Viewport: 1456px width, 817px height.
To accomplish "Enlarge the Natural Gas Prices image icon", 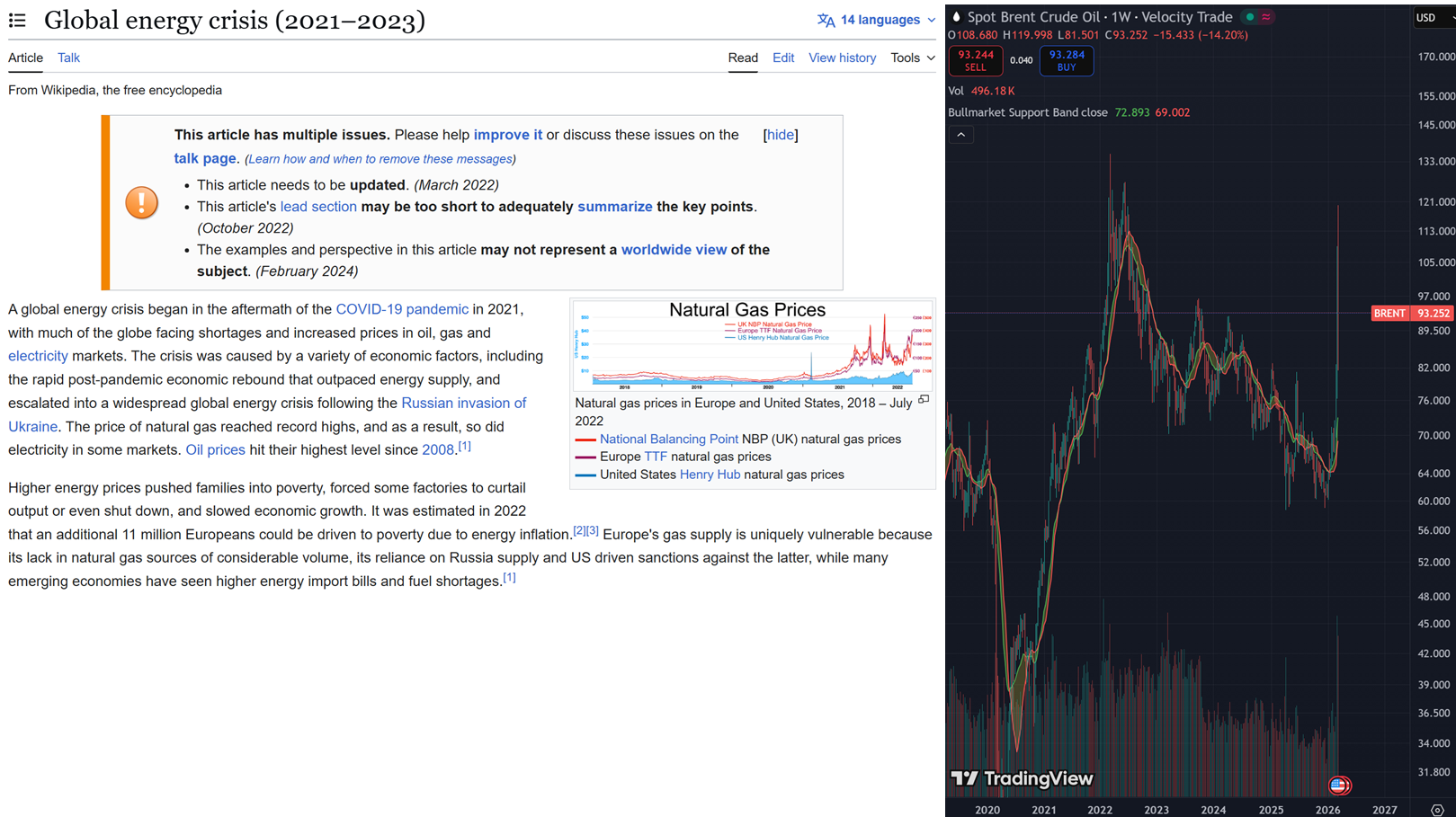I will pyautogui.click(x=924, y=400).
